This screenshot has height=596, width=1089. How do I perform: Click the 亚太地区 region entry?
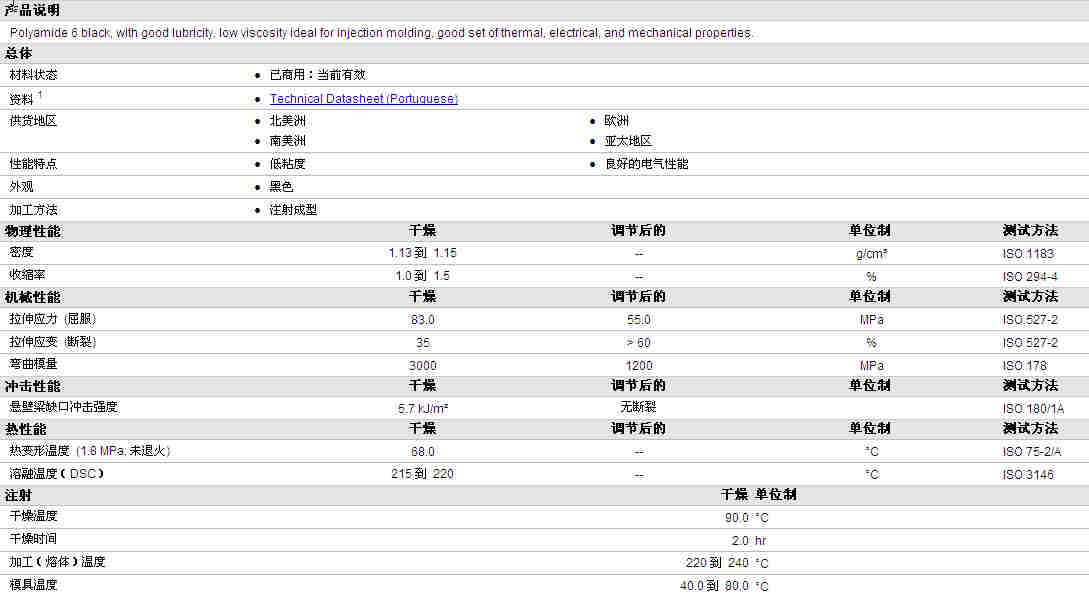coord(628,141)
